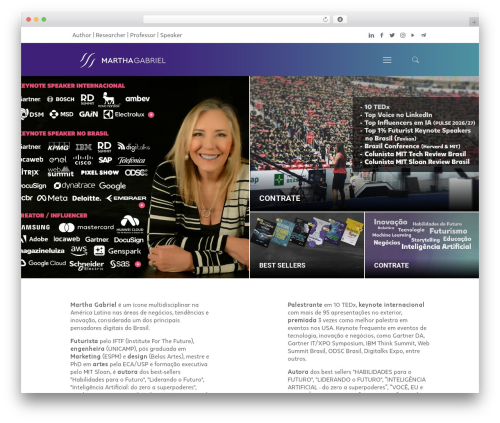Viewport: 500px width, 423px height.
Task: Click the Martha Gabriel logo in the header
Action: pos(123,60)
